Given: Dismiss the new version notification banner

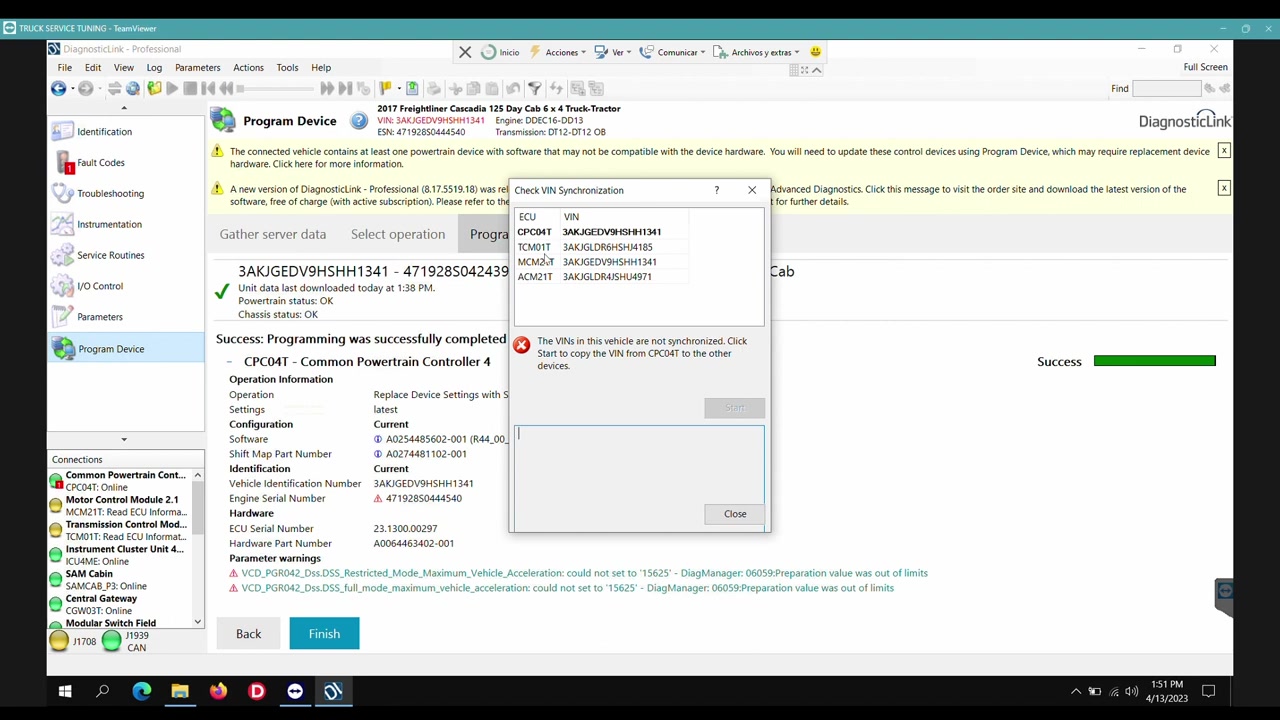Looking at the screenshot, I should tap(1223, 188).
